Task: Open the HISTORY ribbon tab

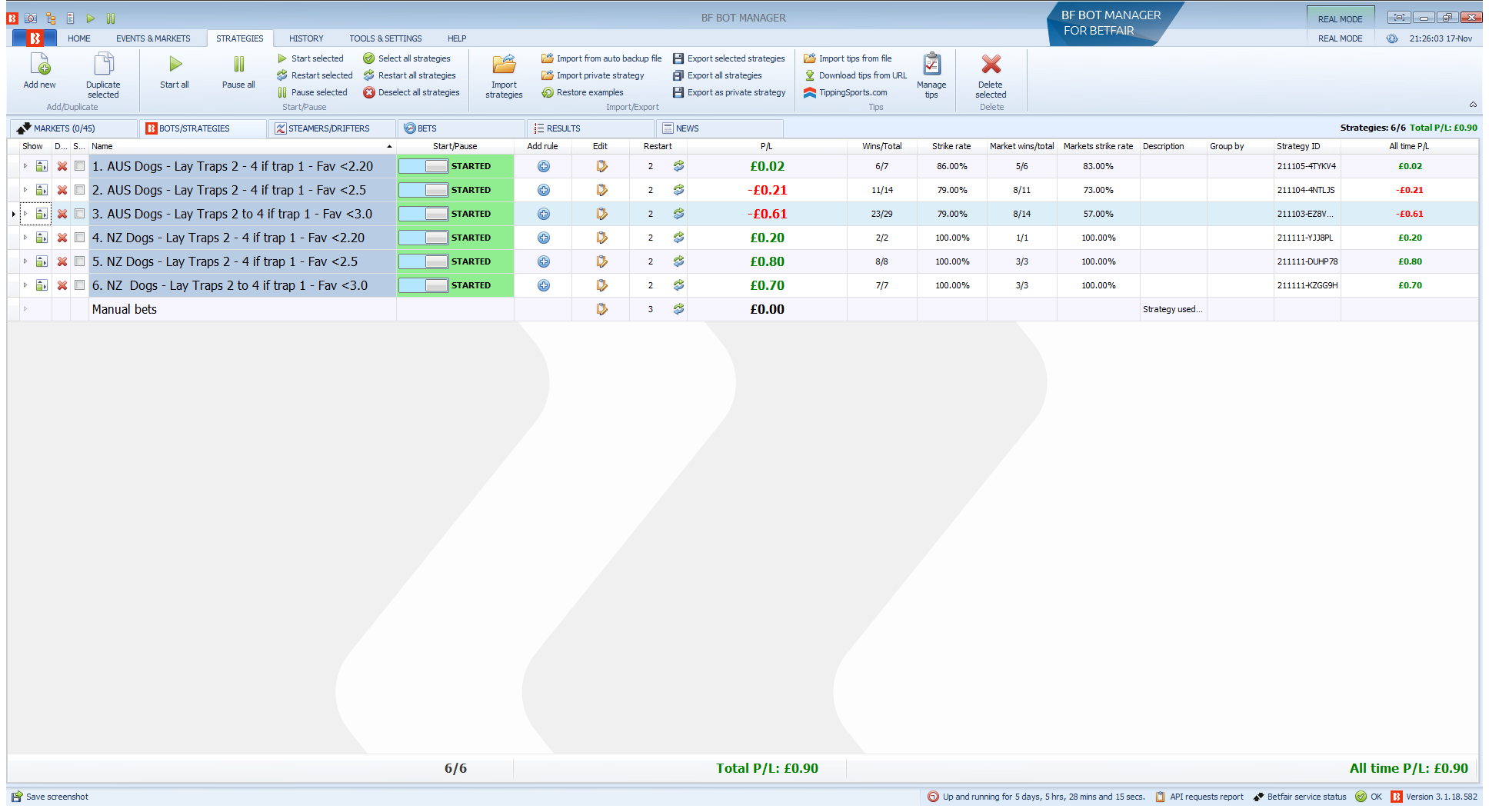Action: [306, 38]
